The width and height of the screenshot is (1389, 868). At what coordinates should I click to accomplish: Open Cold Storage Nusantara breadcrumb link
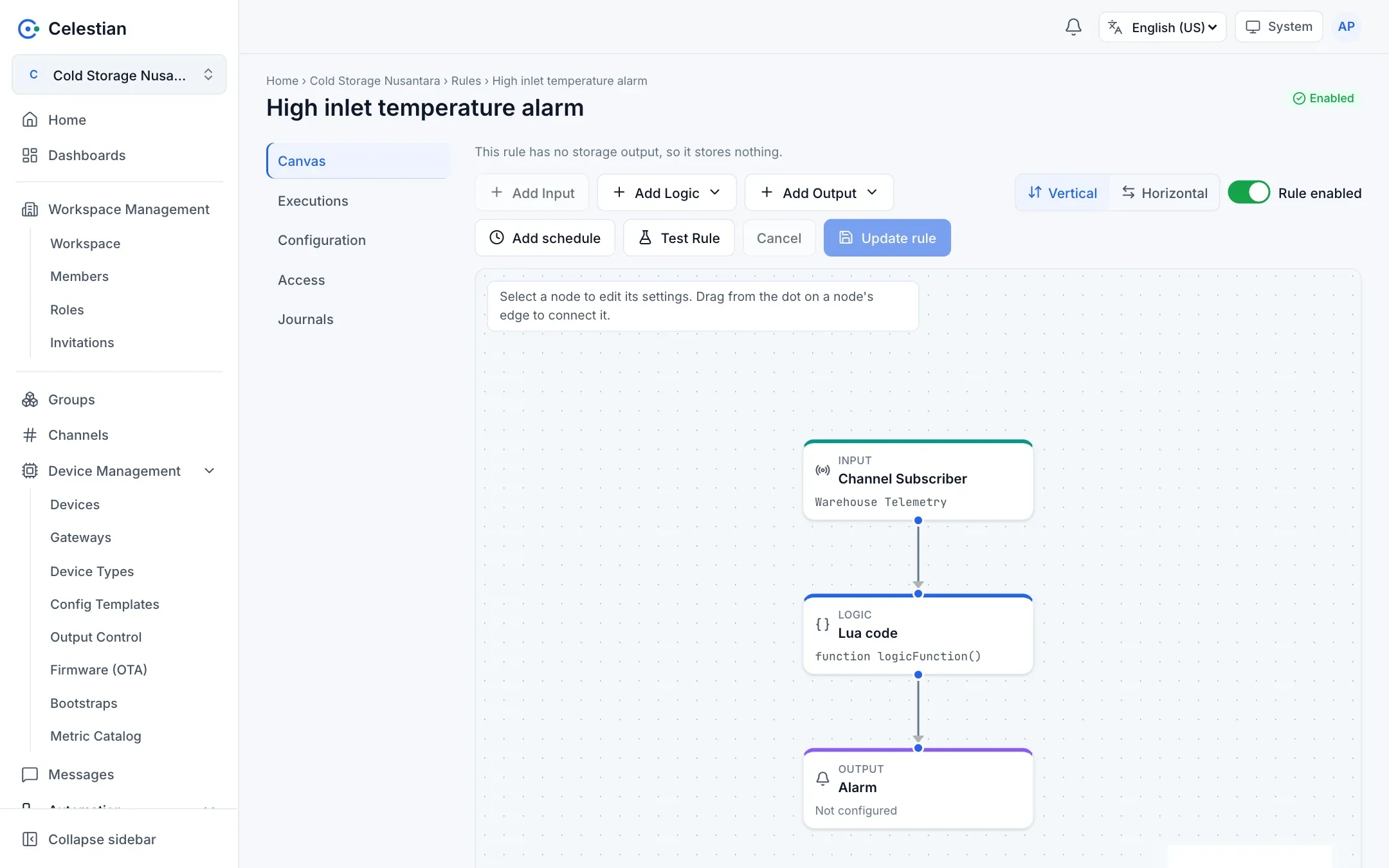pyautogui.click(x=375, y=80)
